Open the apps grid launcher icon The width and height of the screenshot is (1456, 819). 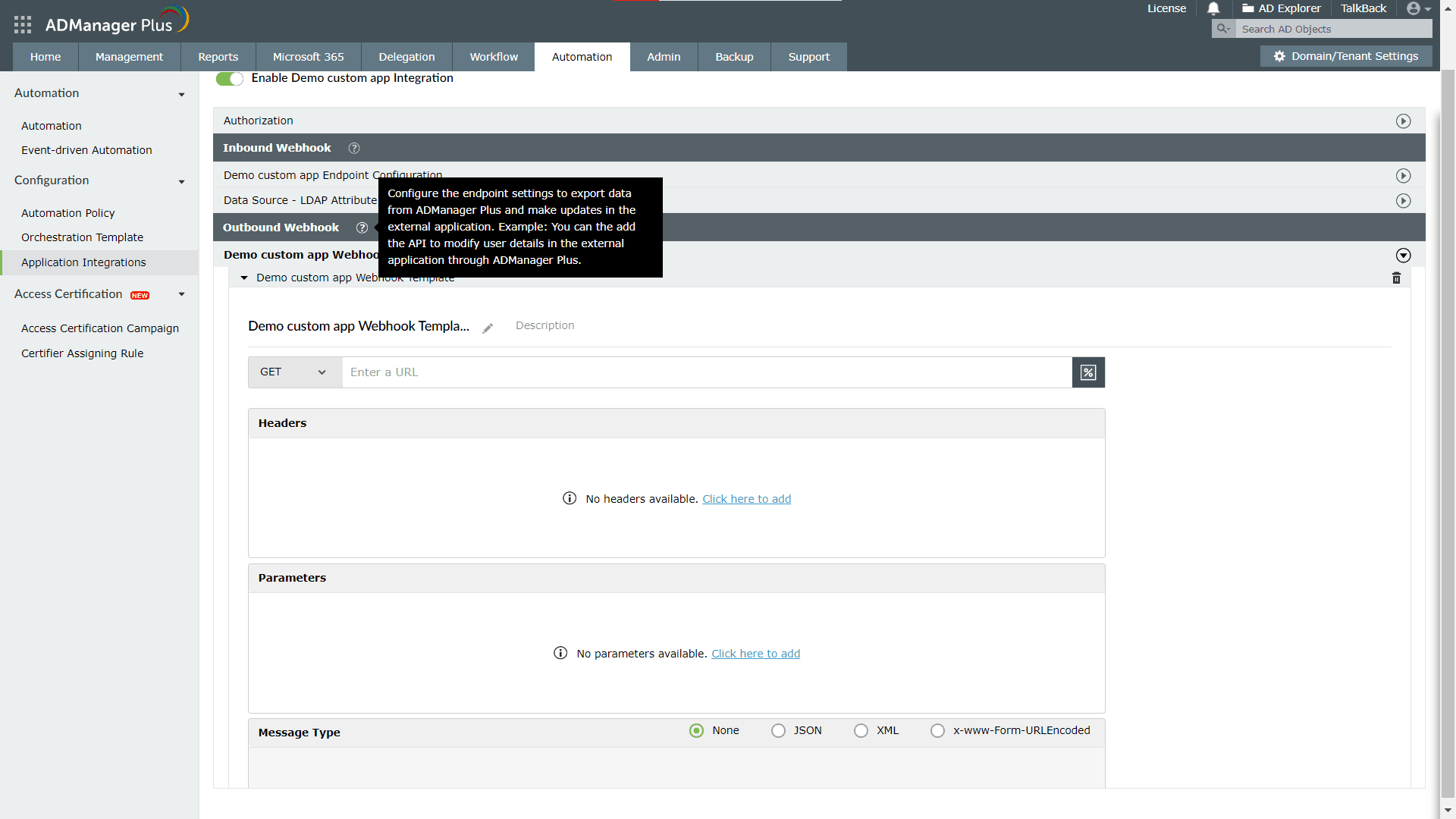pyautogui.click(x=23, y=25)
